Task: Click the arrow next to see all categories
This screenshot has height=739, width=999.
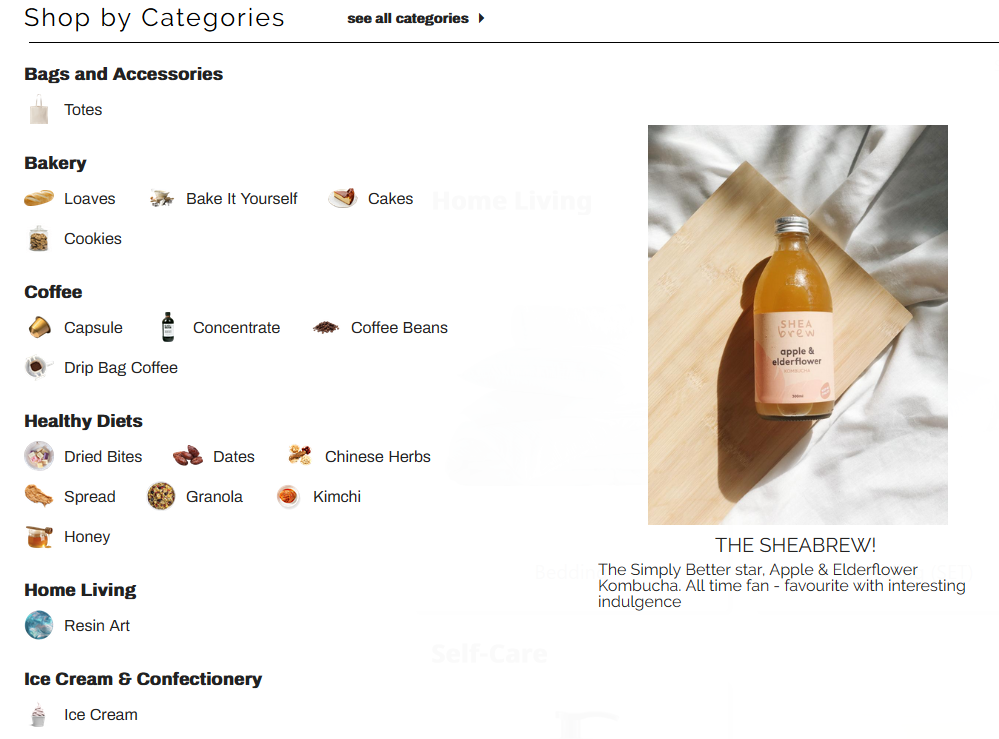Action: coord(482,18)
